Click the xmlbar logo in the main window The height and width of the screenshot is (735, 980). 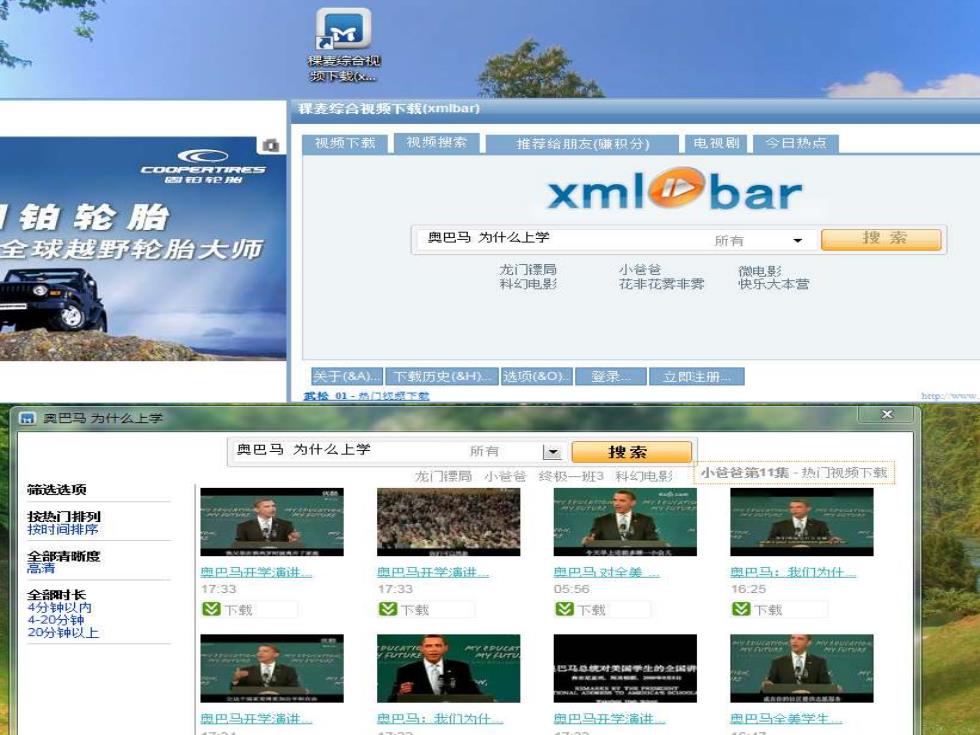pyautogui.click(x=674, y=189)
